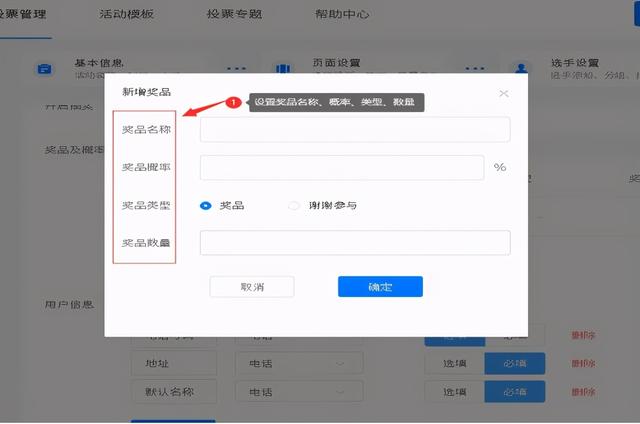Open the 投票管理 tab

[22, 14]
